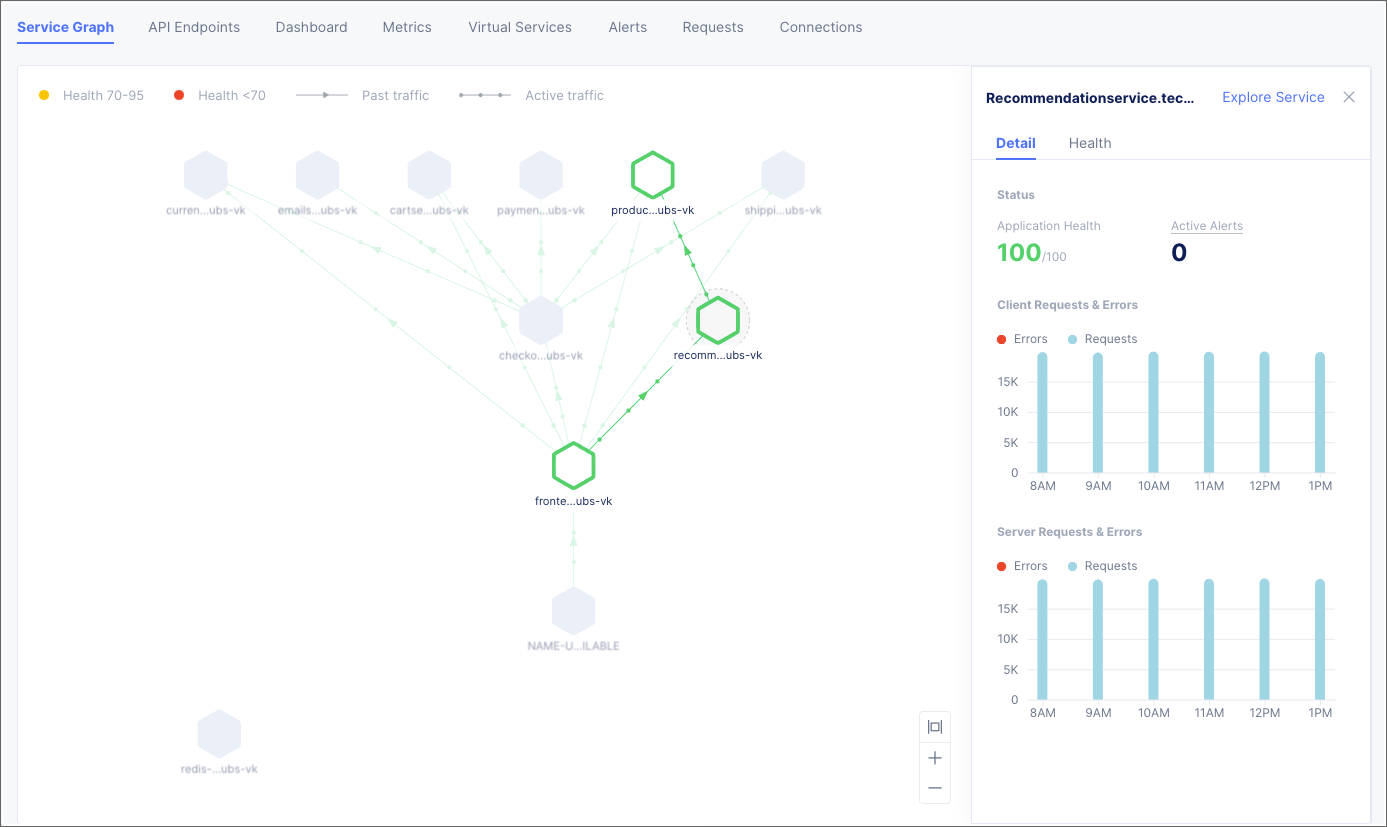Select the currency service hexagon node
The height and width of the screenshot is (827, 1387).
206,175
